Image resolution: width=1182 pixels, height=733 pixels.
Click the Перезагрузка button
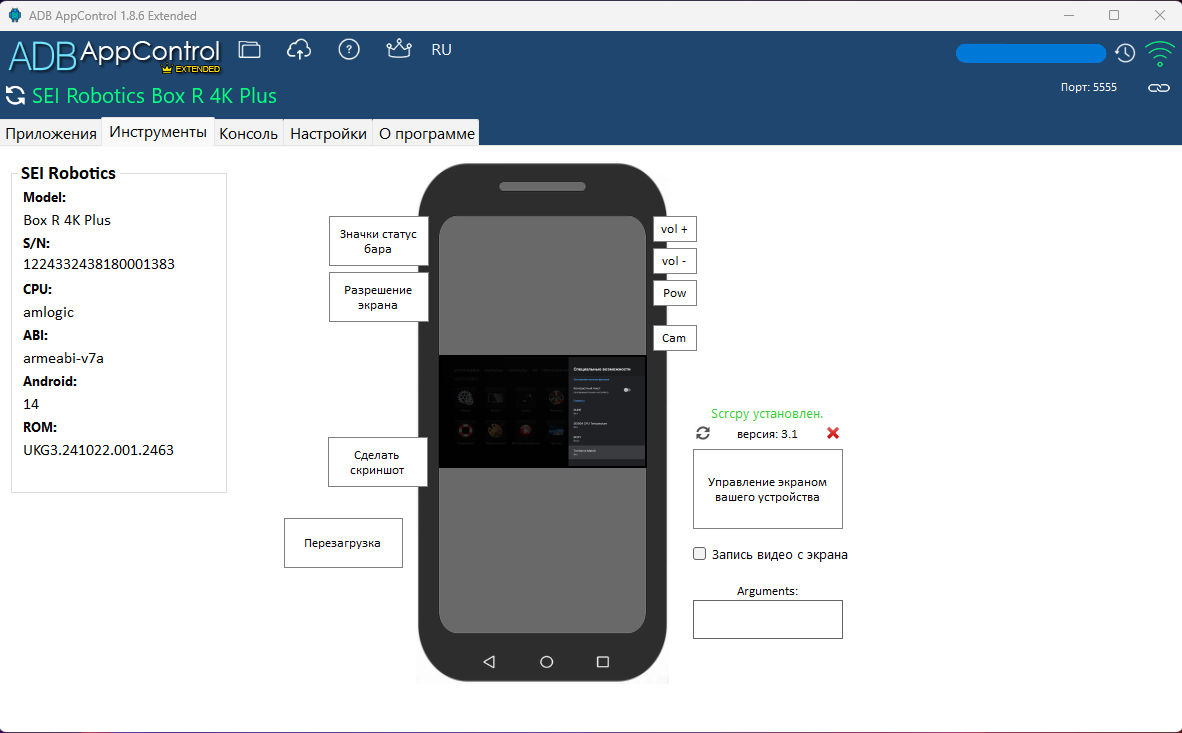pyautogui.click(x=343, y=543)
